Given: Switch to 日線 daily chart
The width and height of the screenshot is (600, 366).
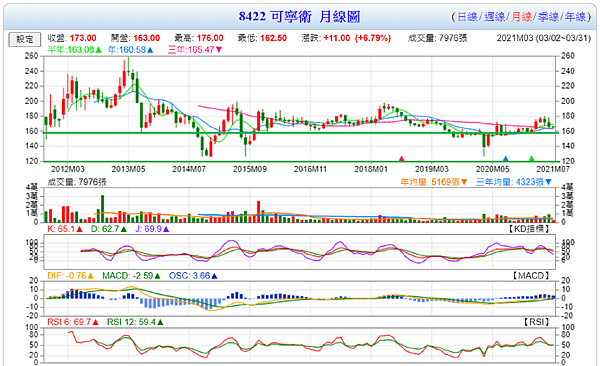Looking at the screenshot, I should point(467,17).
